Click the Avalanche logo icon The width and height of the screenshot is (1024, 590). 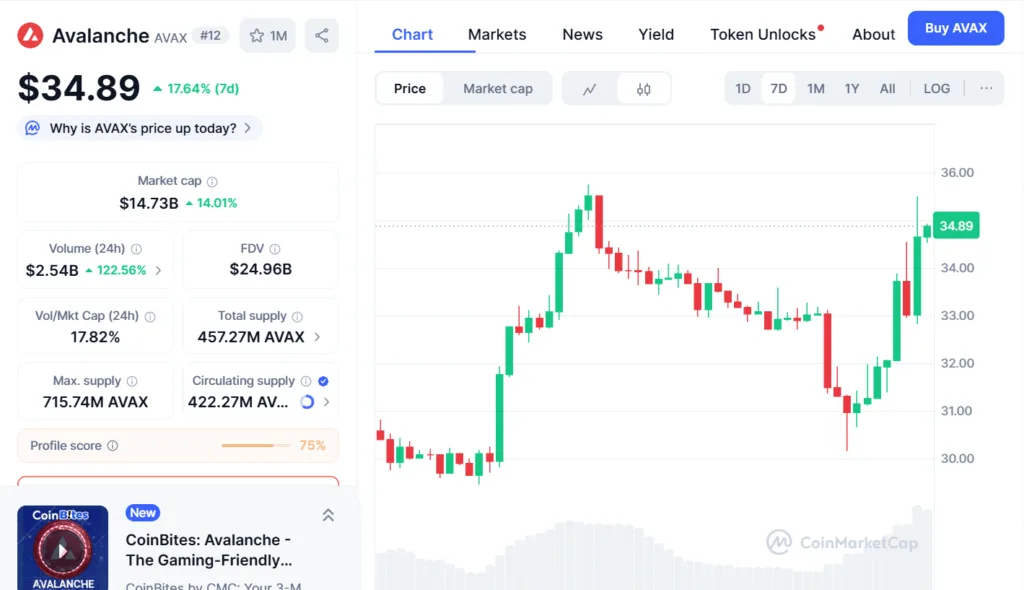(x=30, y=34)
